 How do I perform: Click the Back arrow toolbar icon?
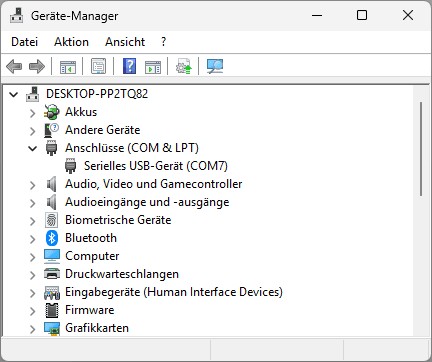pos(14,66)
